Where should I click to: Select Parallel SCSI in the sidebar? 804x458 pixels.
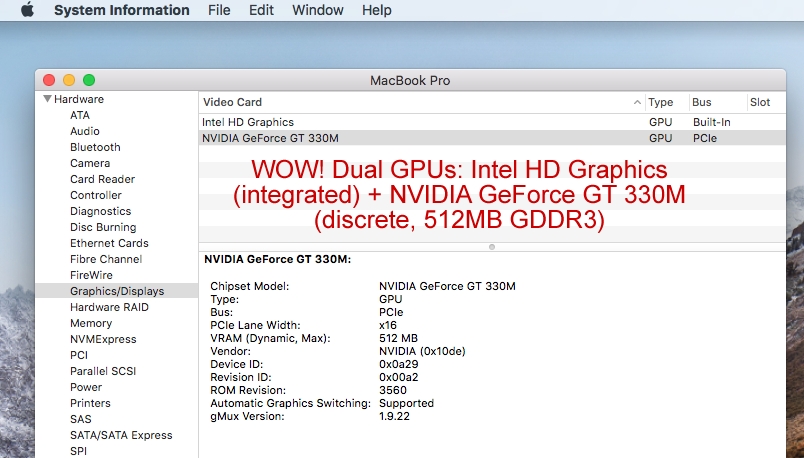coord(103,371)
